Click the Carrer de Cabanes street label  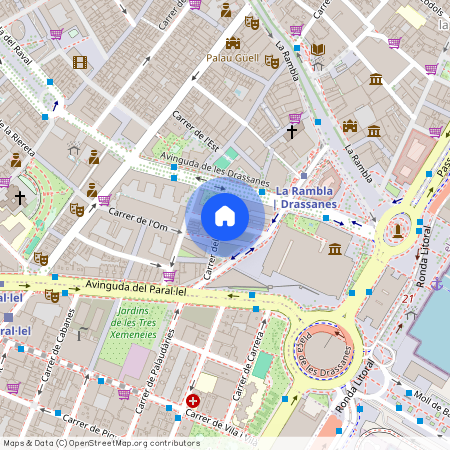pos(58,345)
